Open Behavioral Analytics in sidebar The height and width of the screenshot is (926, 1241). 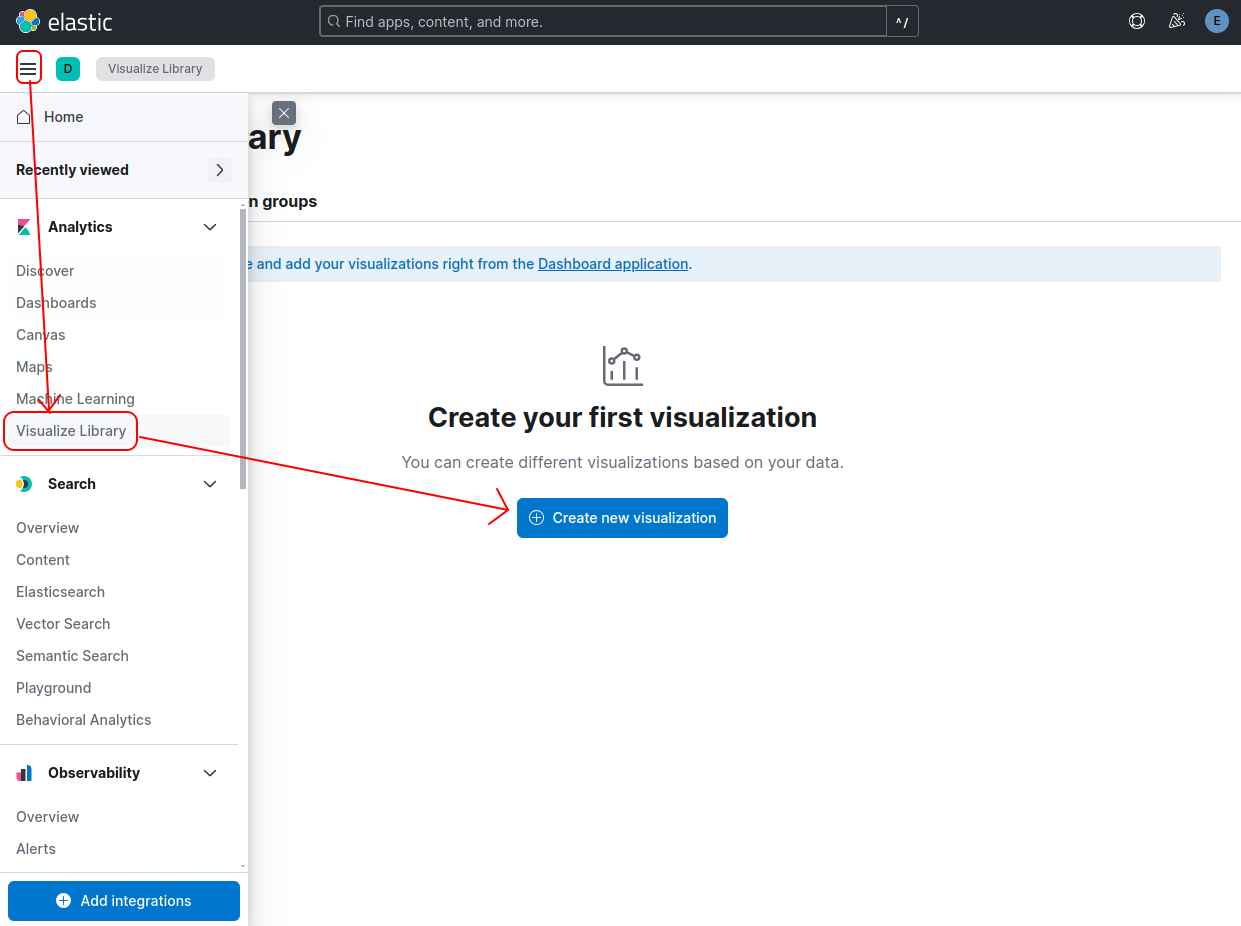tap(84, 720)
